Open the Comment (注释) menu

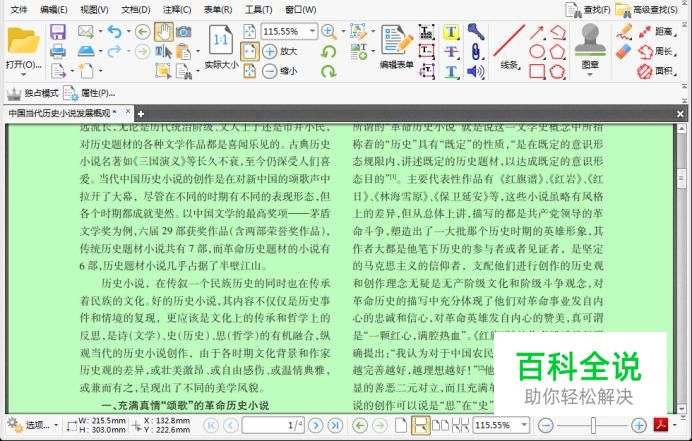tap(177, 9)
